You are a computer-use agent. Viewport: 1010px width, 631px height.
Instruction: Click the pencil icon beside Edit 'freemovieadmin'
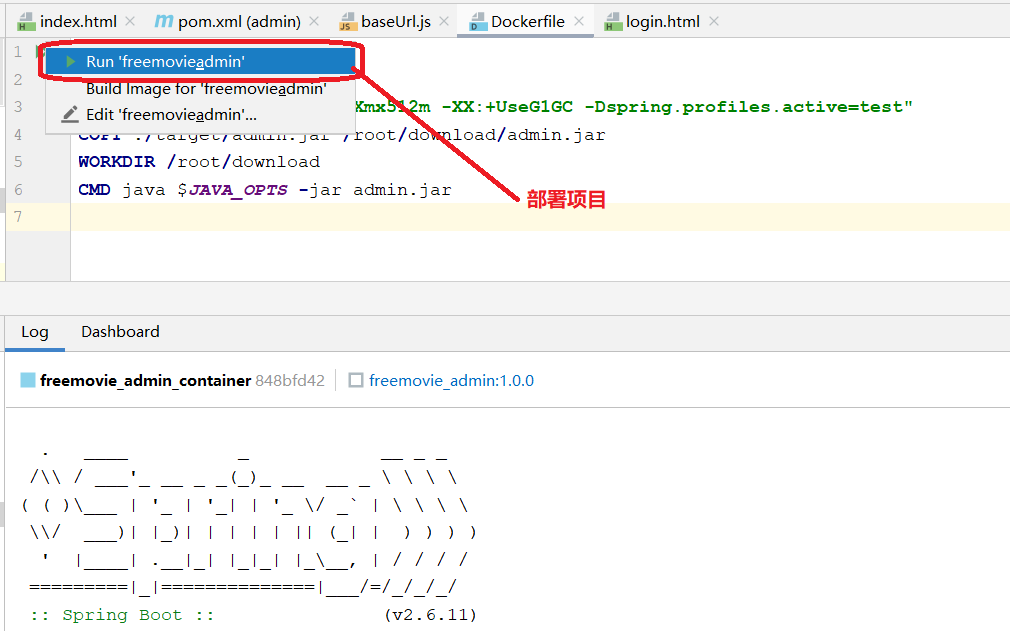tap(70, 115)
